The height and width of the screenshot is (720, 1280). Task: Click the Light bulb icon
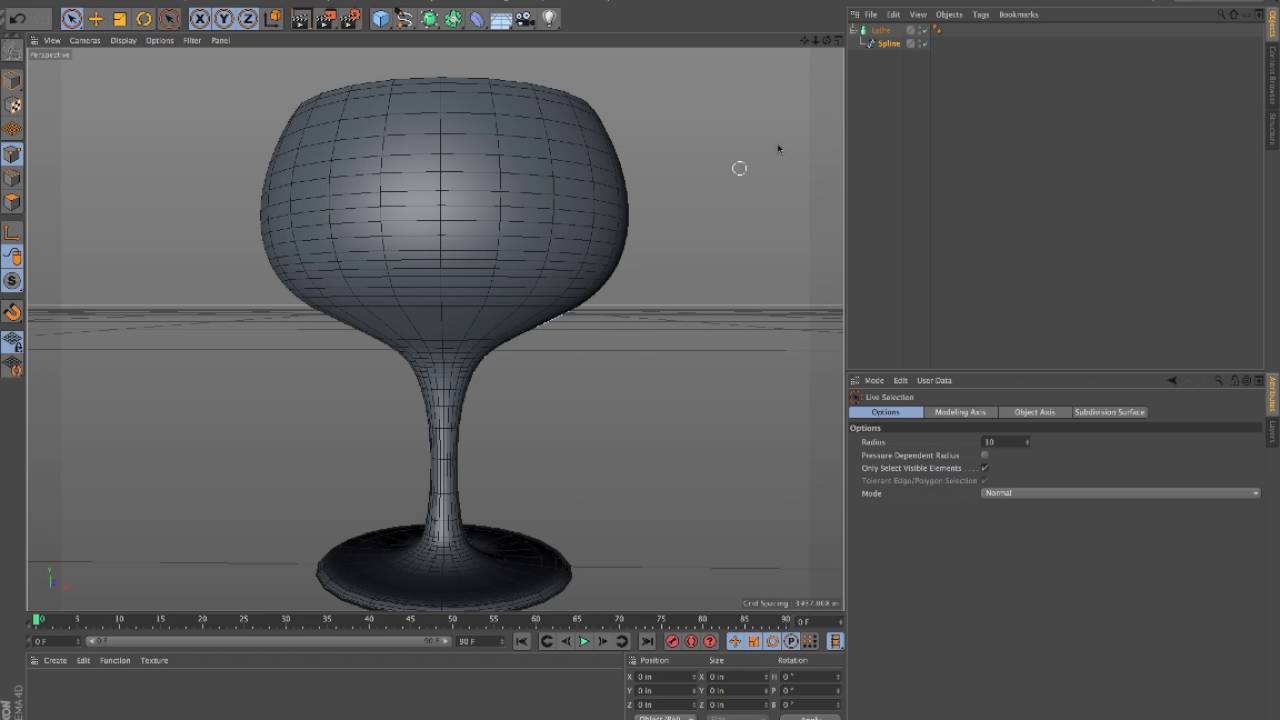click(549, 18)
